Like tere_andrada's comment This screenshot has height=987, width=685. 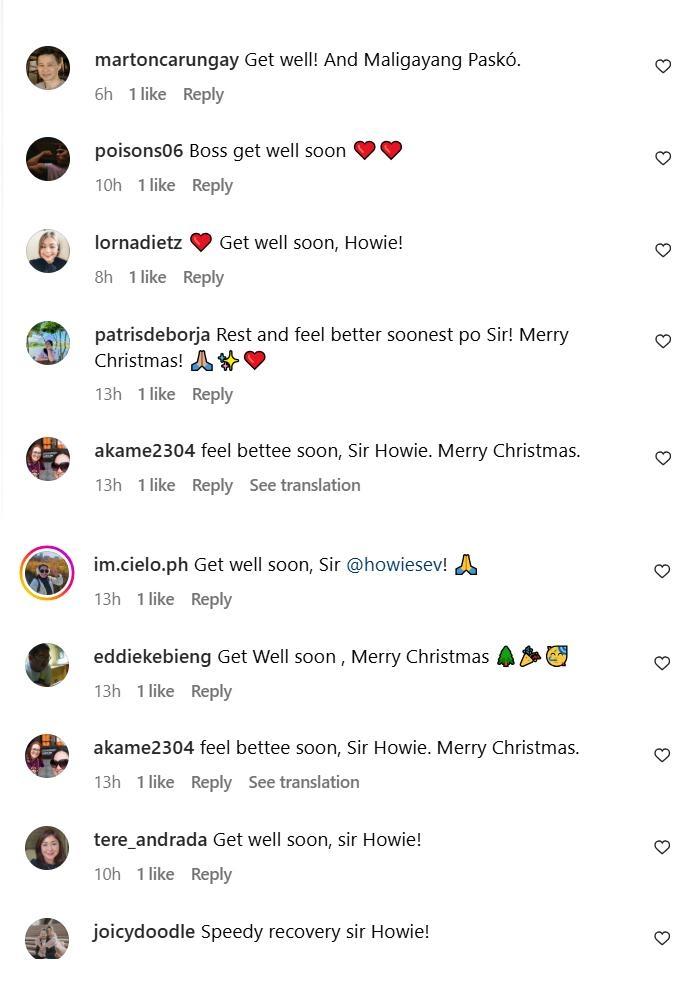pos(662,847)
